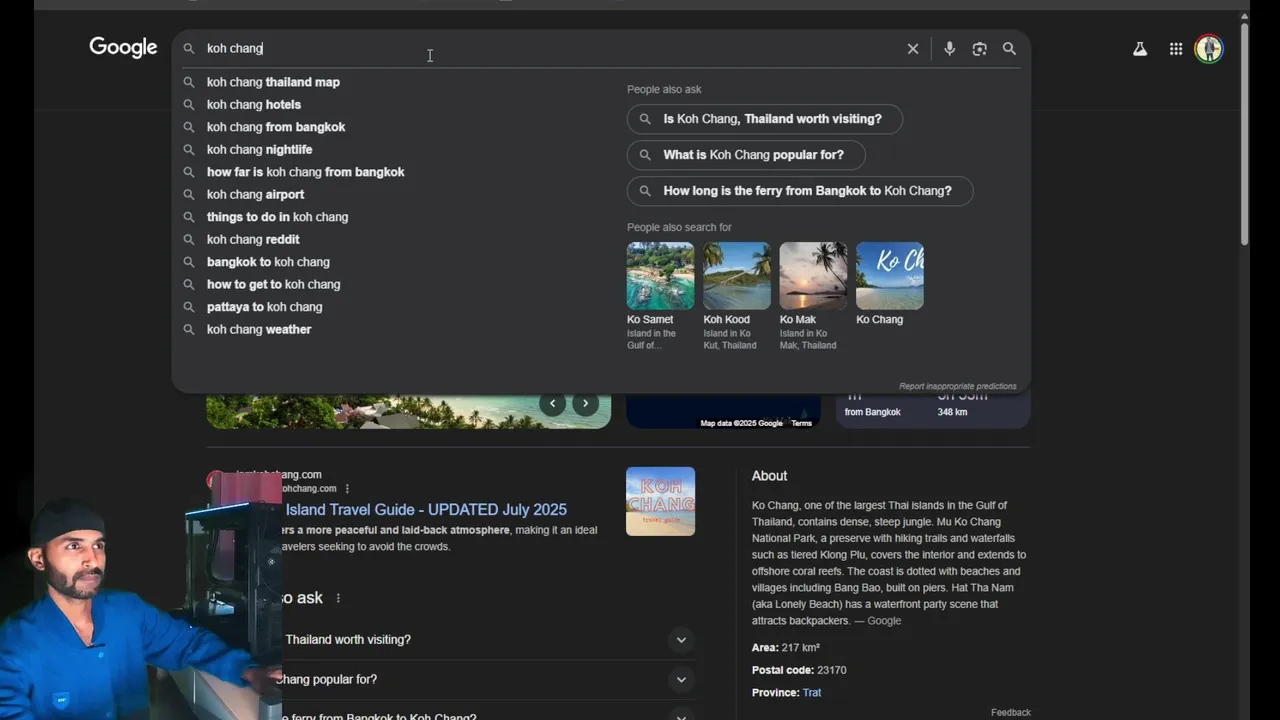The width and height of the screenshot is (1280, 720).
Task: Pick suggestion koh chang weather
Action: pyautogui.click(x=259, y=329)
